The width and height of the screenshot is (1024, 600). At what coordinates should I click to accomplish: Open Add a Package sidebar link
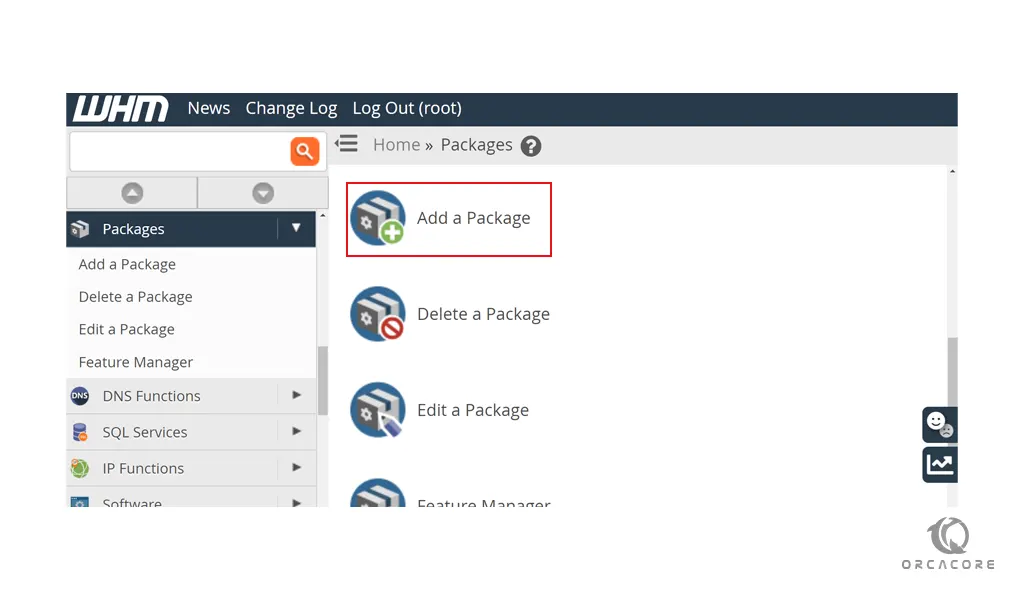(x=127, y=264)
